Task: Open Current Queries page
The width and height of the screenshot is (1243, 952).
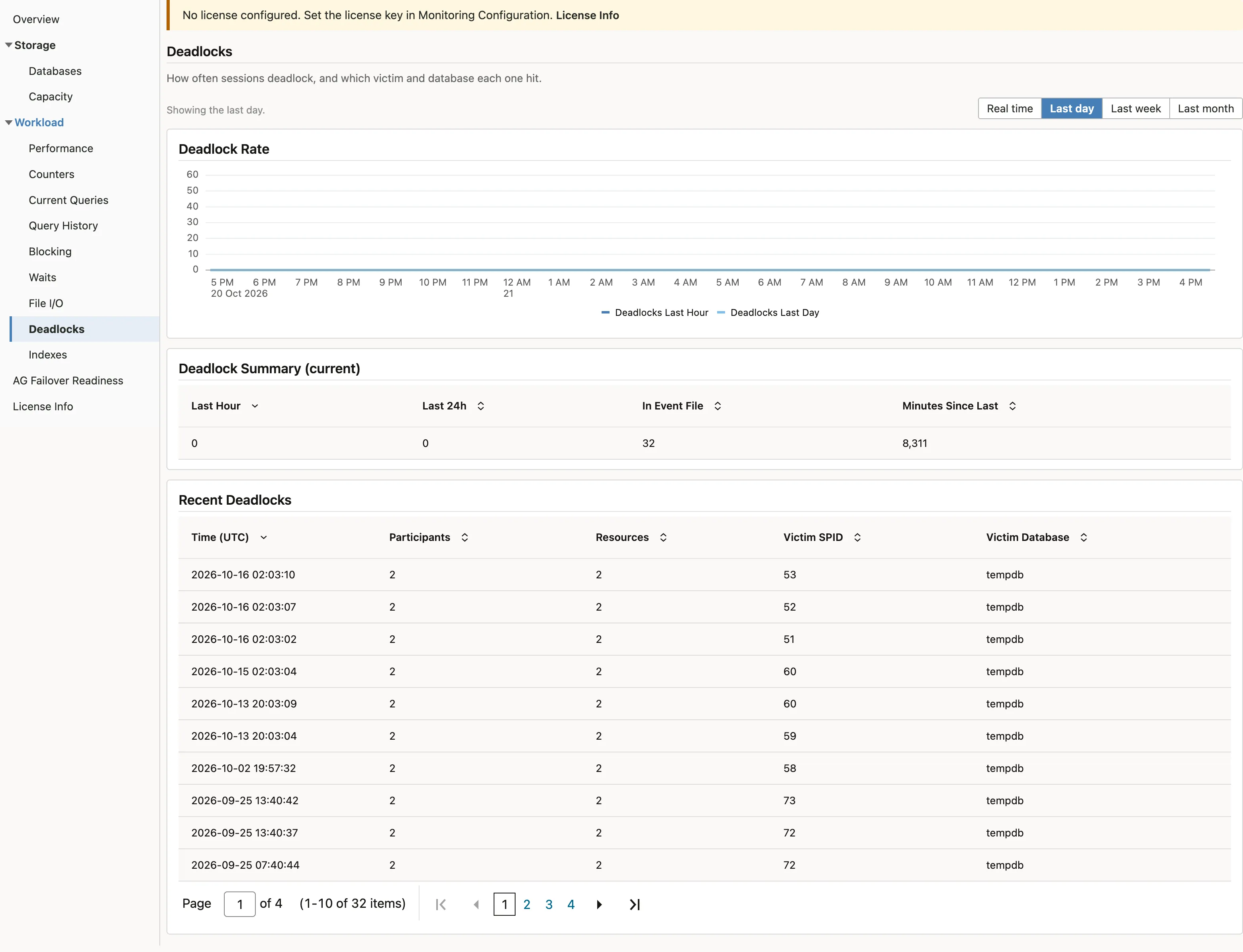Action: 68,200
